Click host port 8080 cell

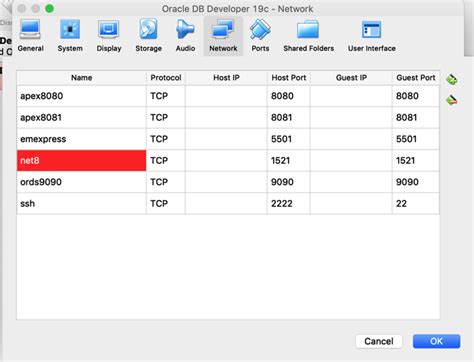(289, 96)
